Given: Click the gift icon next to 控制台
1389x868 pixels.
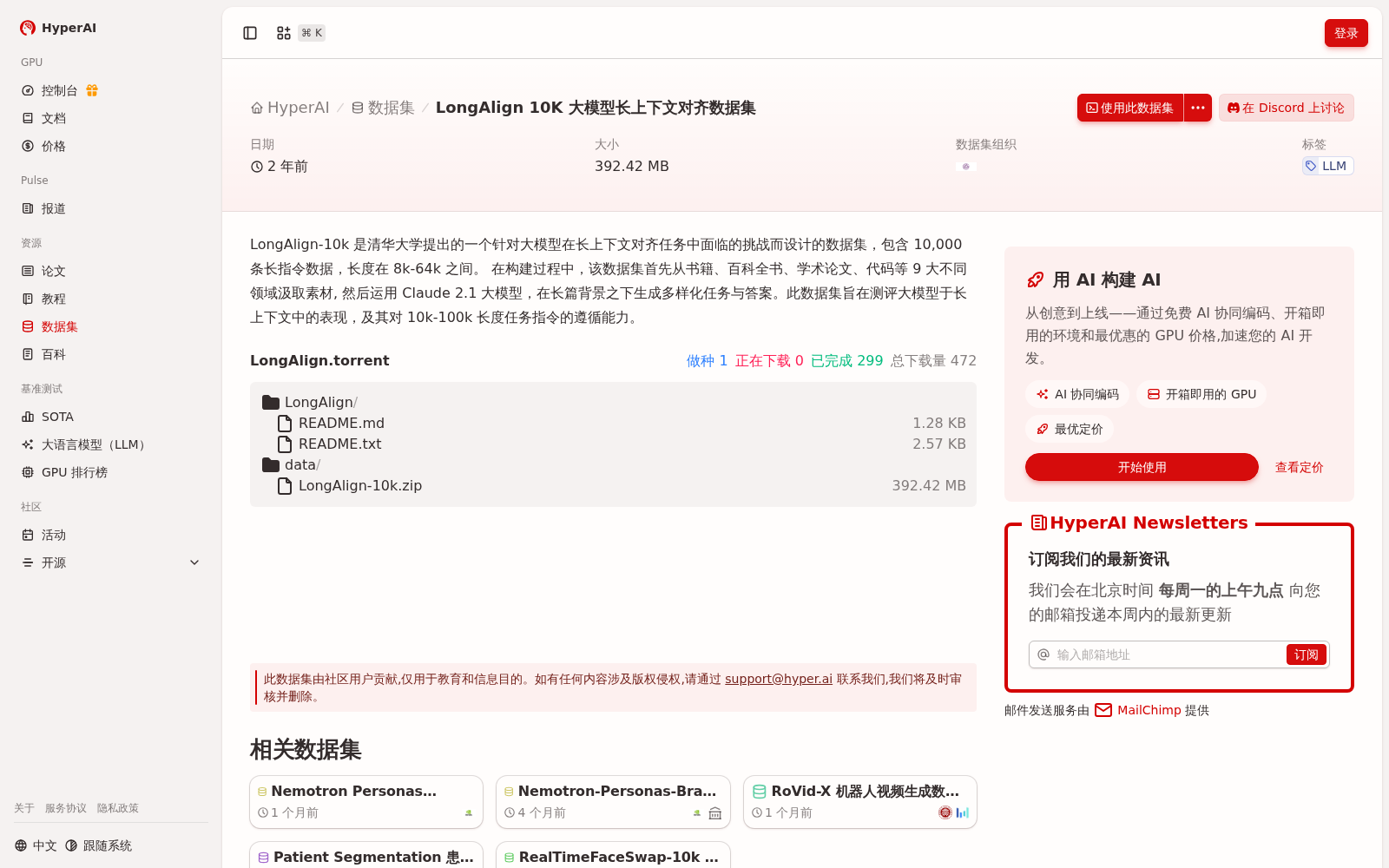Looking at the screenshot, I should (92, 90).
